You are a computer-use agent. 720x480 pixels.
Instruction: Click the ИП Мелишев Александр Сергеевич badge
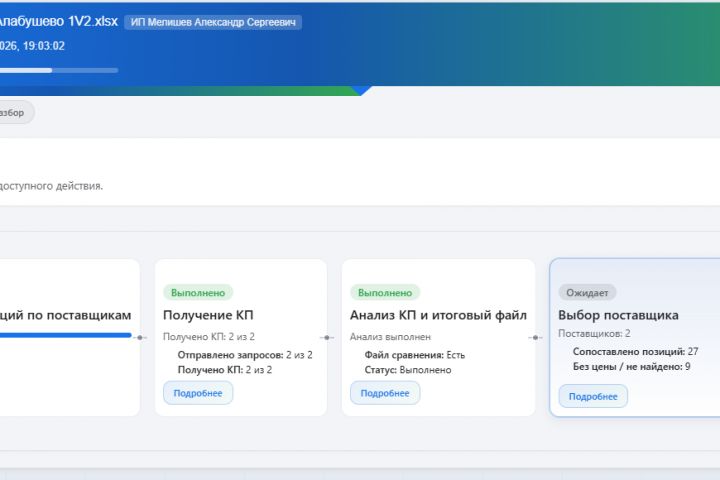[213, 22]
